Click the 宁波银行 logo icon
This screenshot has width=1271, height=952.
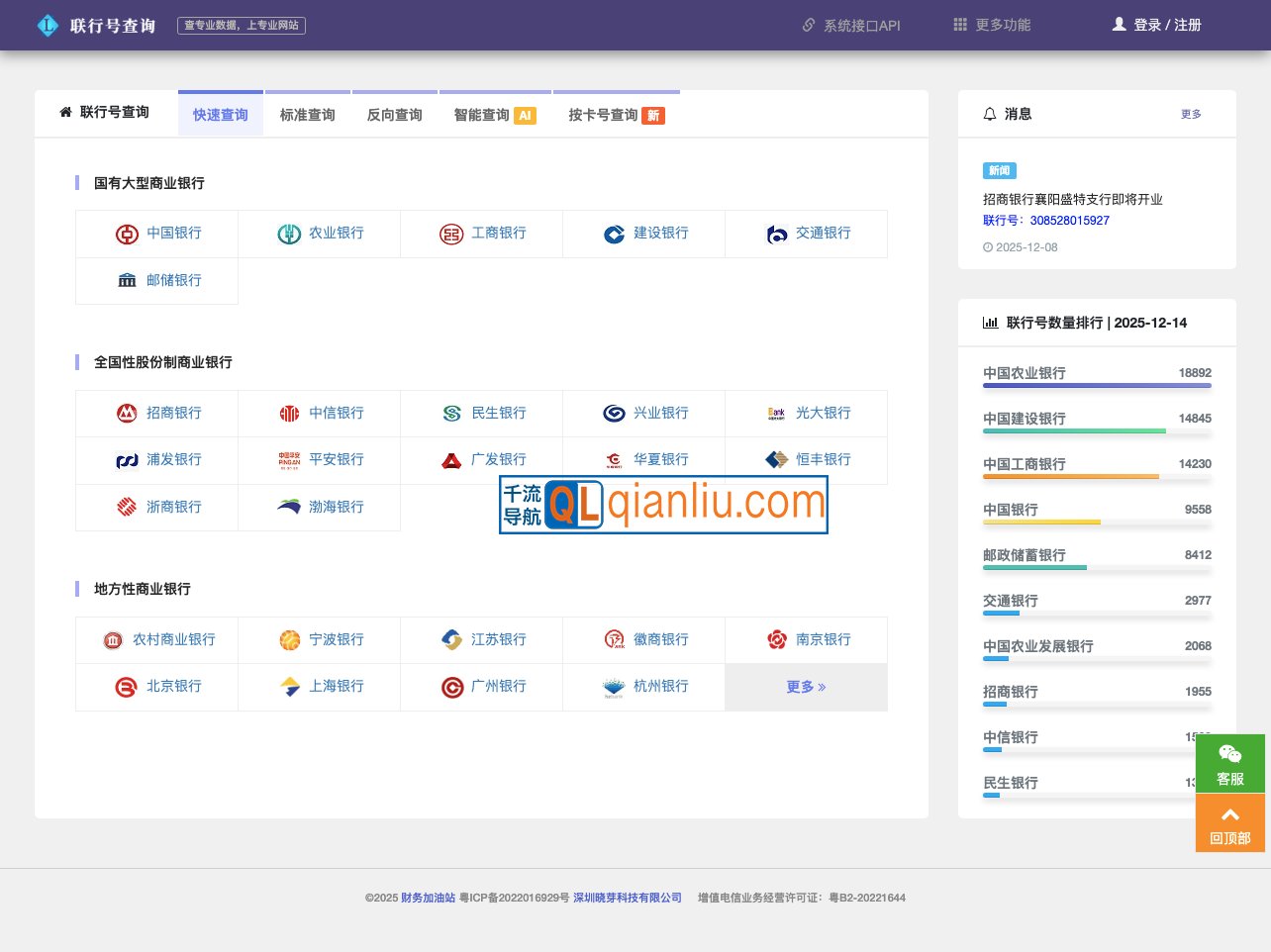click(289, 639)
